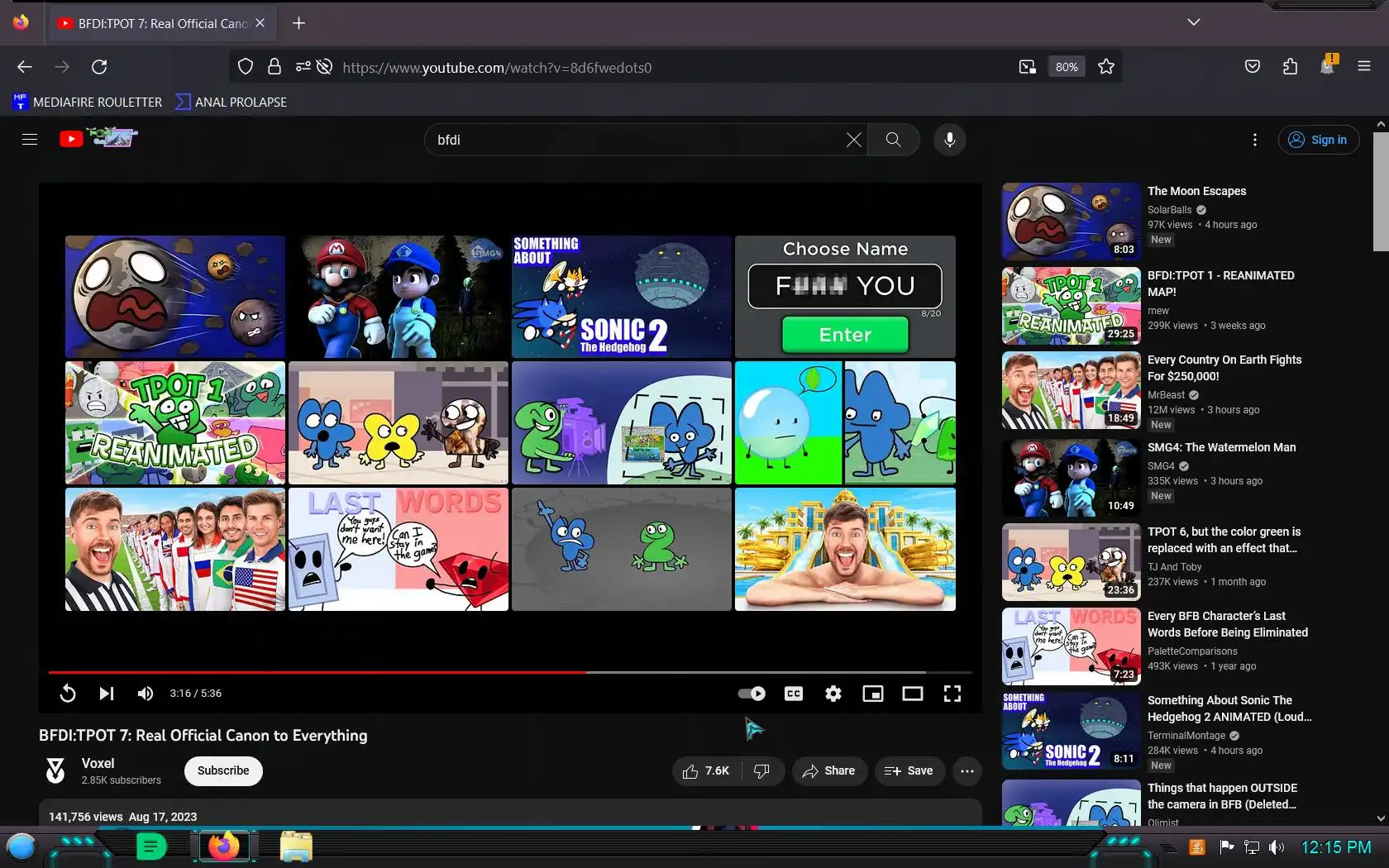
Task: Switch to miniplayer mode
Action: click(873, 694)
